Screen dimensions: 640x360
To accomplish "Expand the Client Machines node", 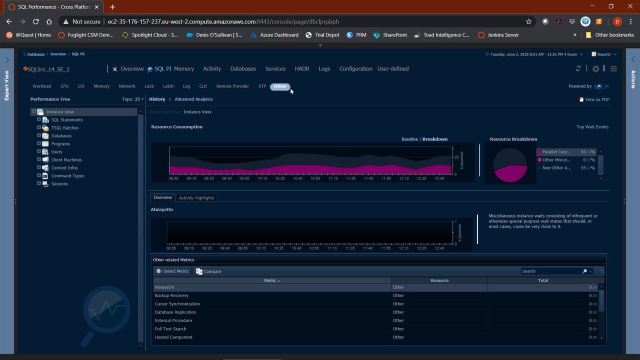I will [x=39, y=159].
